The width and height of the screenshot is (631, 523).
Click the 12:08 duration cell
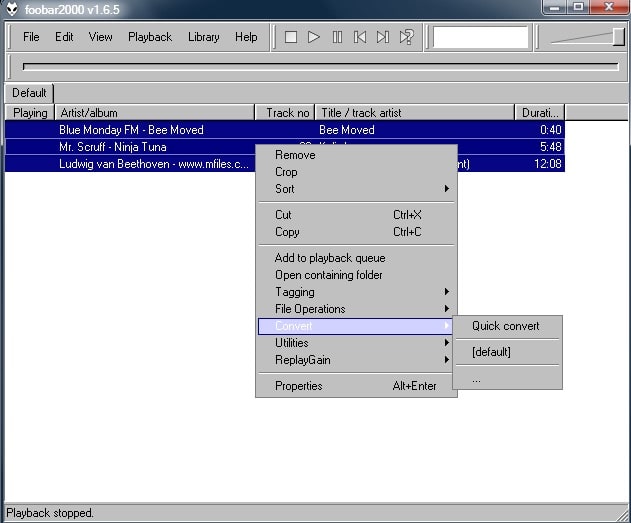[x=547, y=164]
